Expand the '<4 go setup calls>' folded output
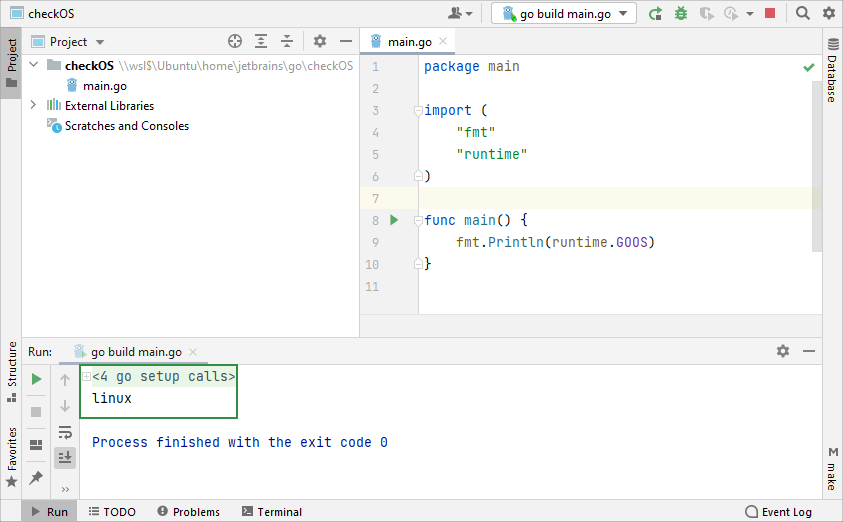 click(86, 377)
